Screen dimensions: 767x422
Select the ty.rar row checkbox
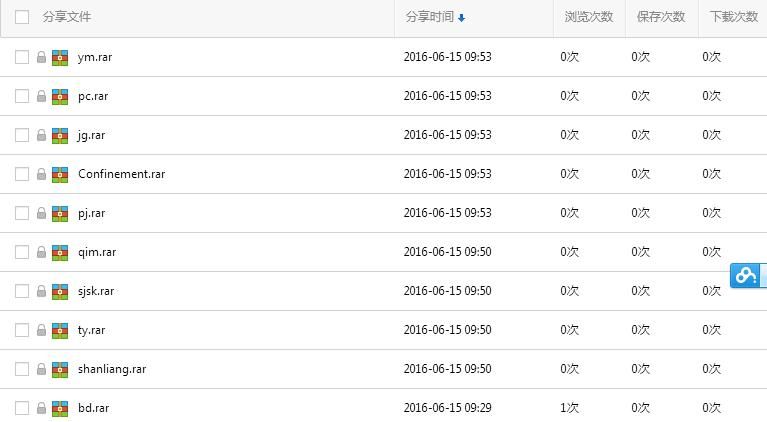pyautogui.click(x=22, y=330)
